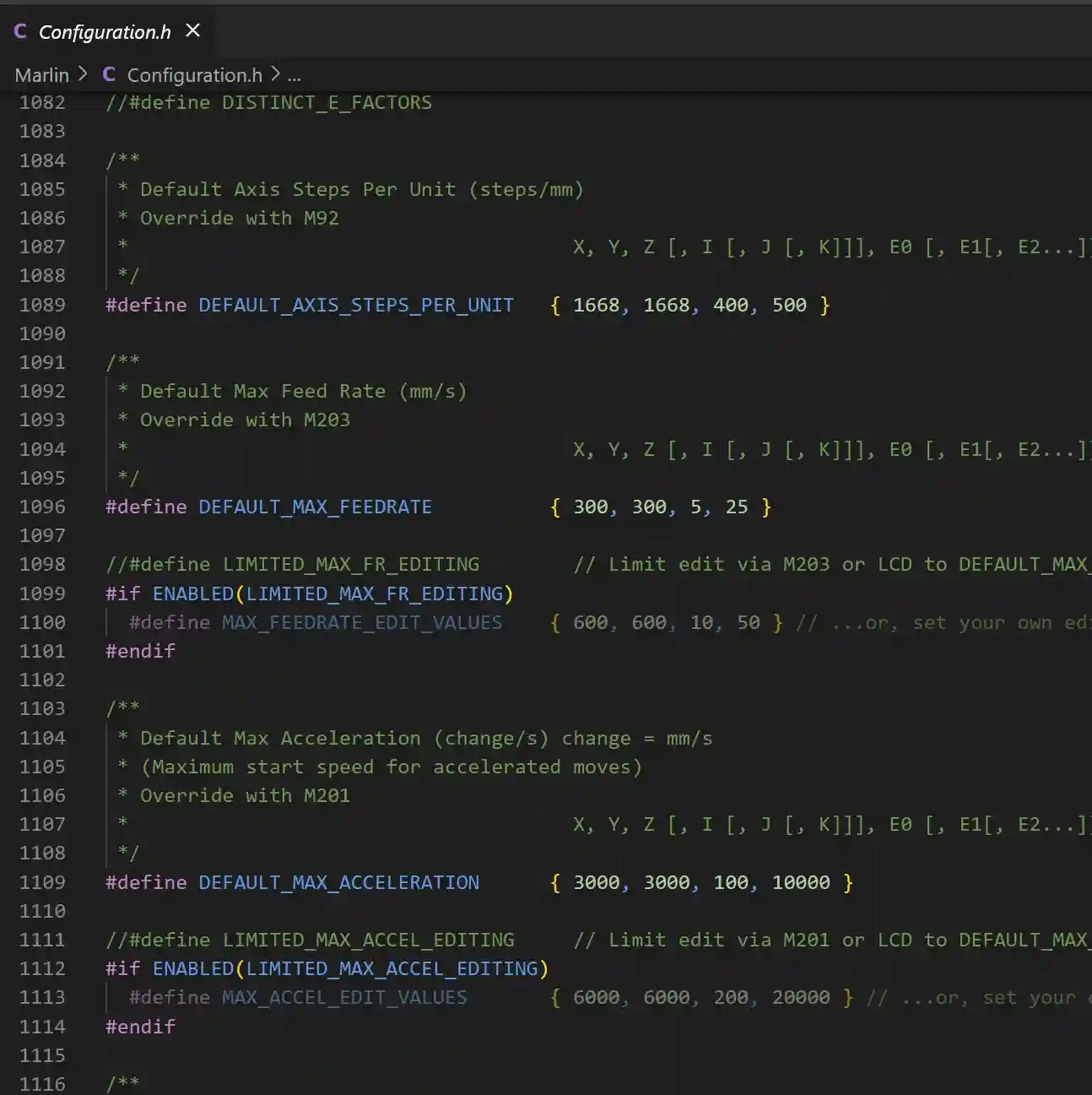The width and height of the screenshot is (1092, 1095).
Task: Select the Configuration.h tab title
Action: pos(105,32)
